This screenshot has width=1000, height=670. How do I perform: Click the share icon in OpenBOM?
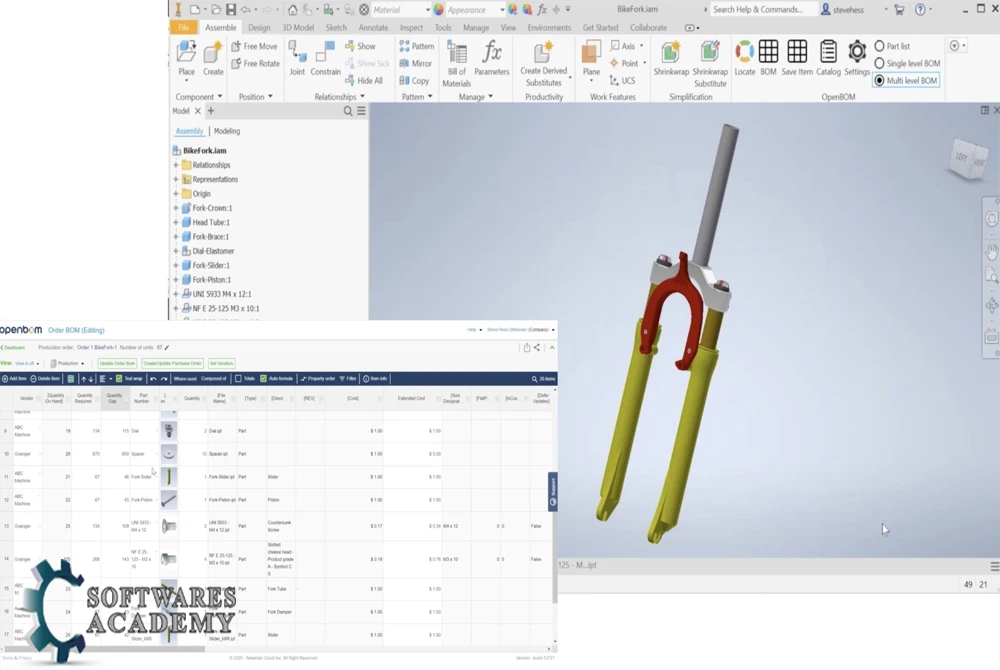pos(537,347)
